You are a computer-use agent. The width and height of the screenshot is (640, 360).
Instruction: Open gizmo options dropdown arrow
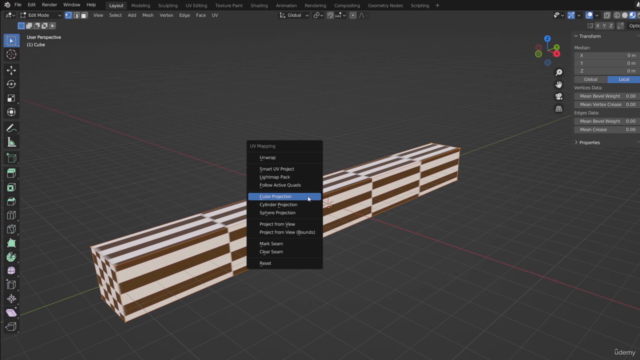pyautogui.click(x=579, y=15)
